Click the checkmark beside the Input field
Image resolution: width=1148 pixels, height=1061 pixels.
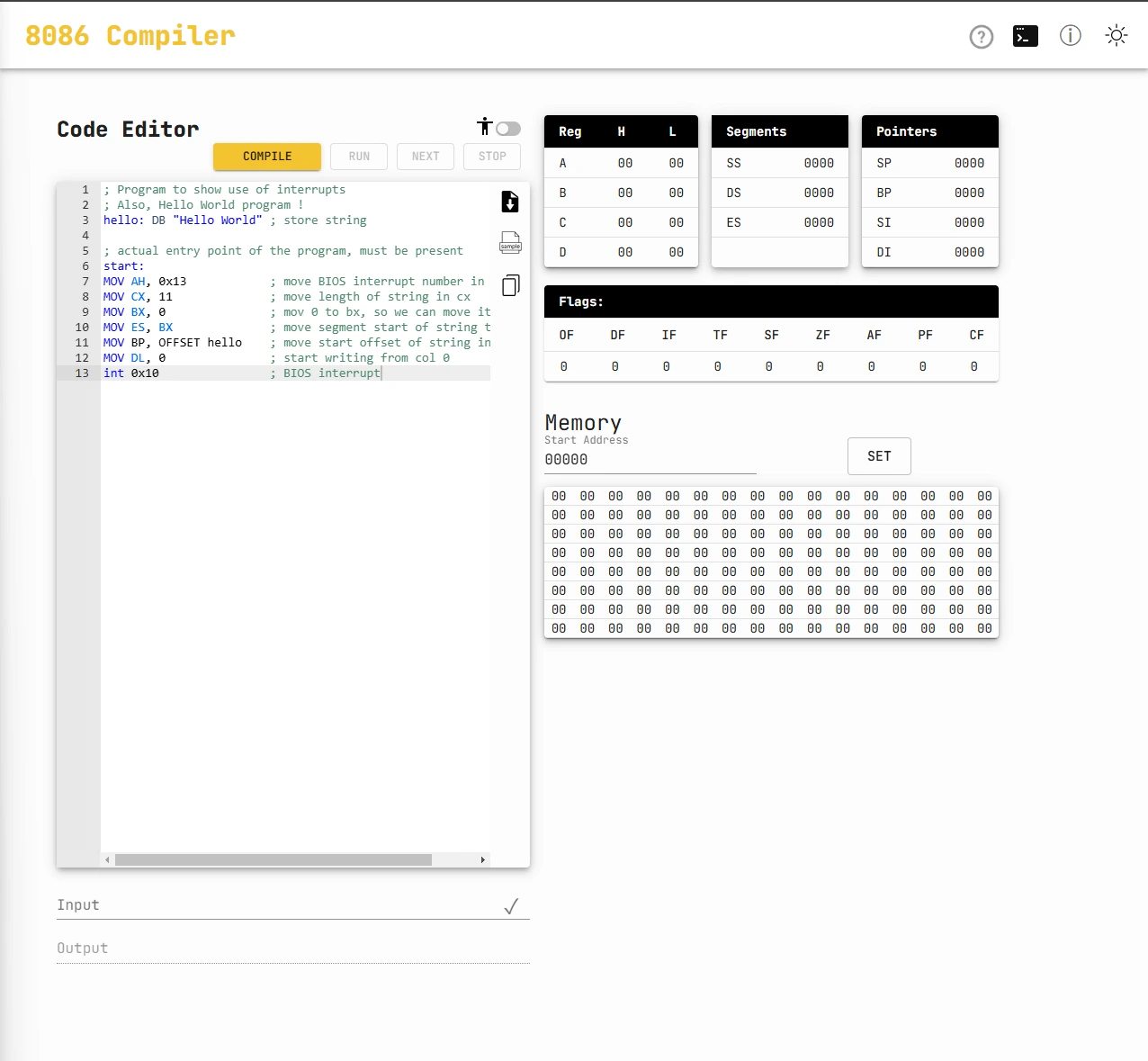click(x=512, y=906)
